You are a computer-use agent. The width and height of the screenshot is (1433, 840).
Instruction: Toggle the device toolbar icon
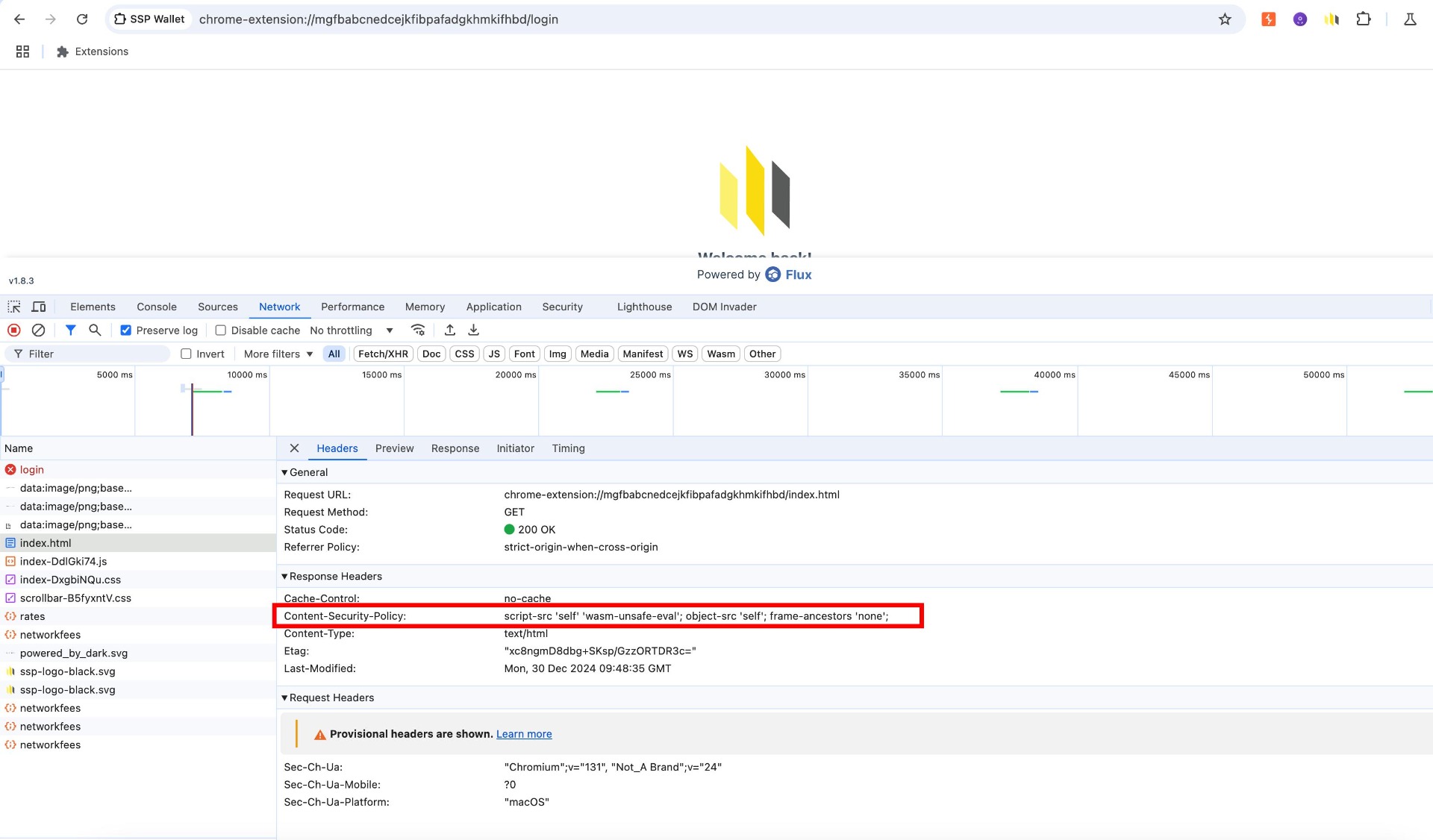[x=39, y=307]
